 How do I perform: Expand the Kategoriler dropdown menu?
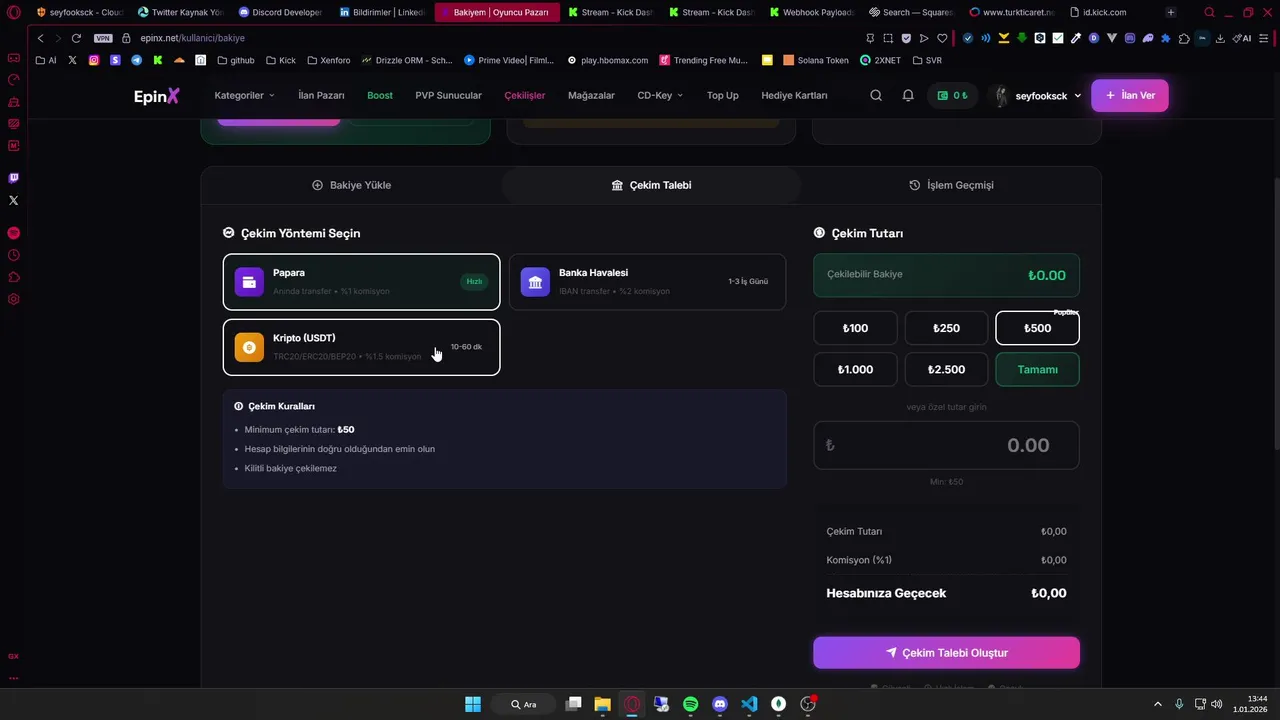244,96
